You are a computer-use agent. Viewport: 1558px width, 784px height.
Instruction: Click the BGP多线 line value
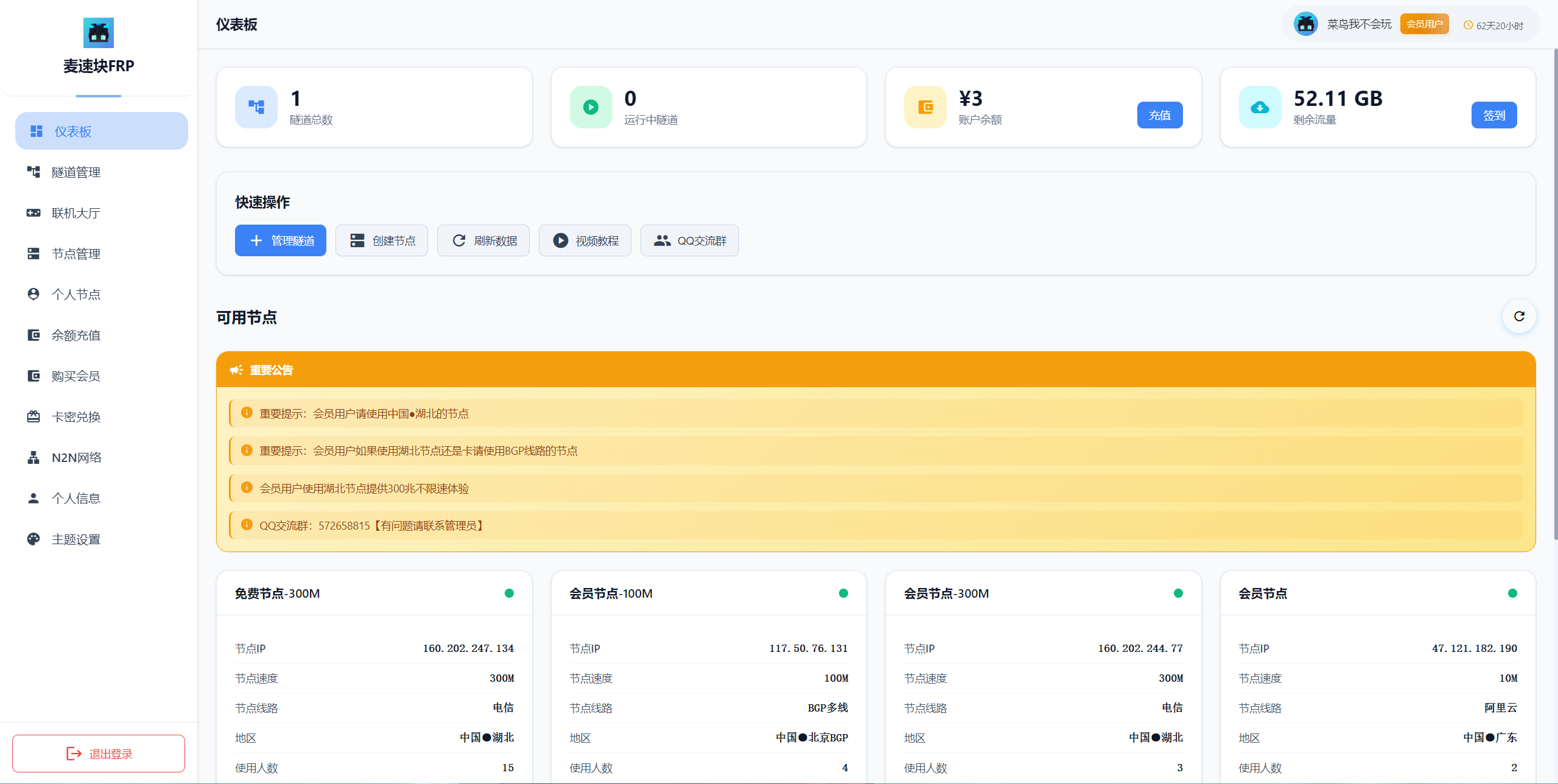[828, 708]
